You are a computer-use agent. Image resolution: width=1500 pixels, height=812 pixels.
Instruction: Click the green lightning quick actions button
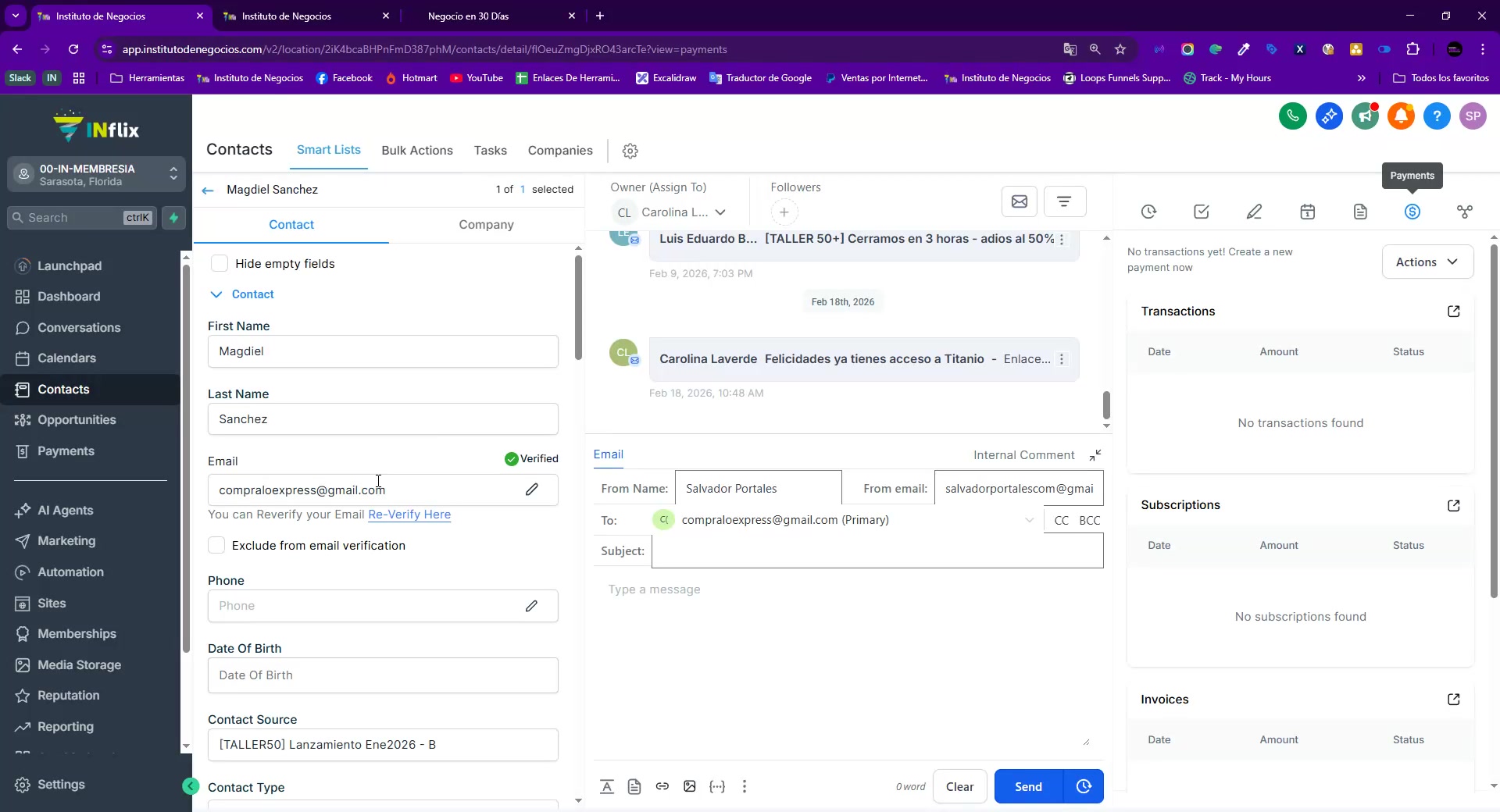click(x=173, y=218)
